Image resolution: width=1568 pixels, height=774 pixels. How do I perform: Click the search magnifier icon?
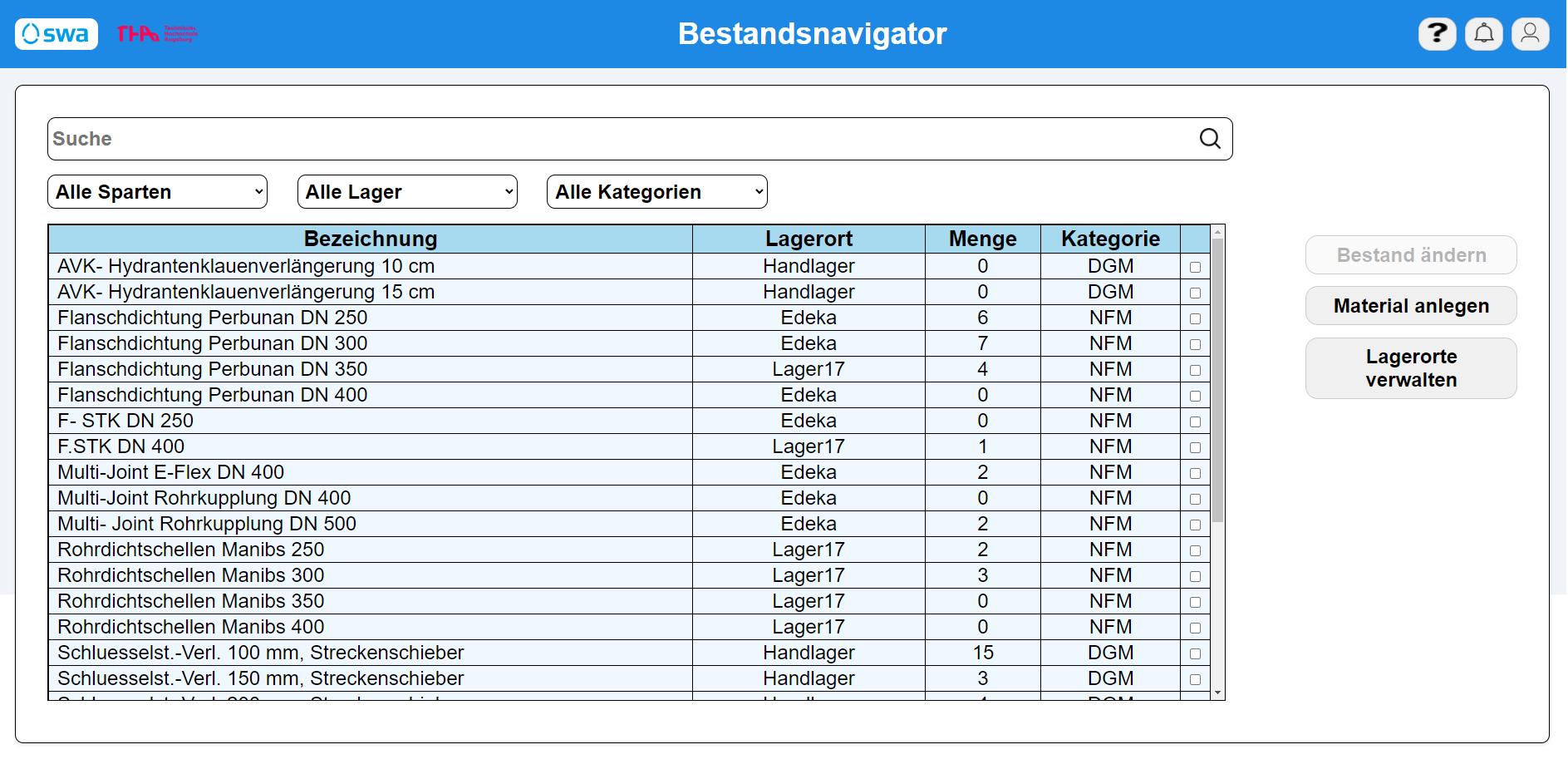point(1210,139)
